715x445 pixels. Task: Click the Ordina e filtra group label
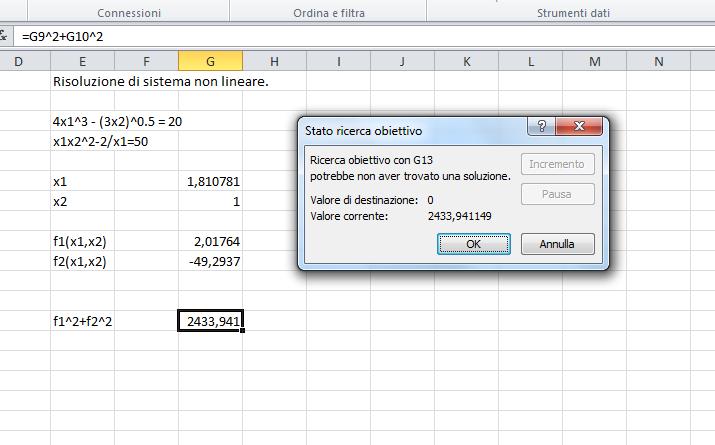point(327,14)
